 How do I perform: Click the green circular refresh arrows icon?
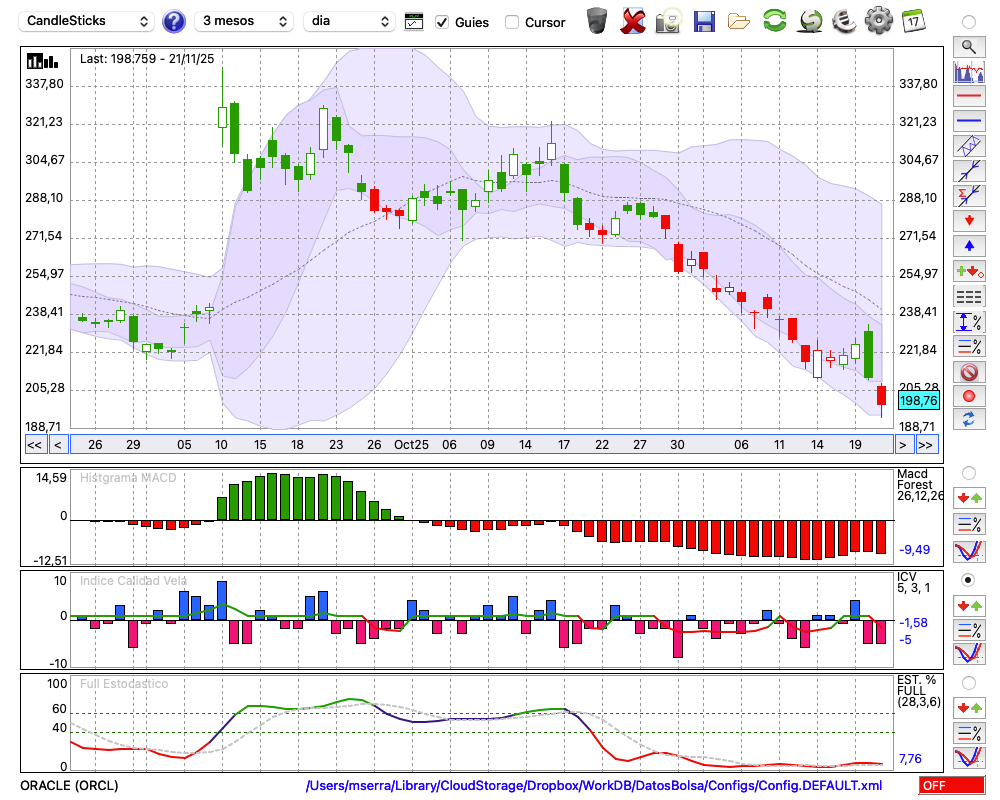(x=774, y=21)
